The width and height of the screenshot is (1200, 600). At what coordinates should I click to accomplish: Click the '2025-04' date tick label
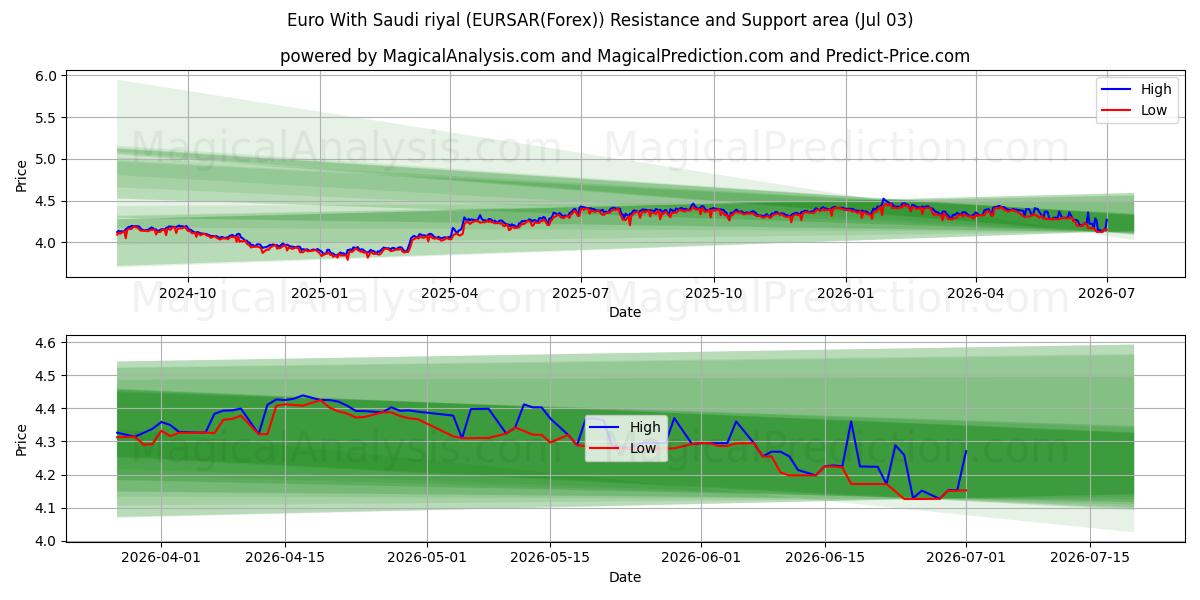(449, 293)
